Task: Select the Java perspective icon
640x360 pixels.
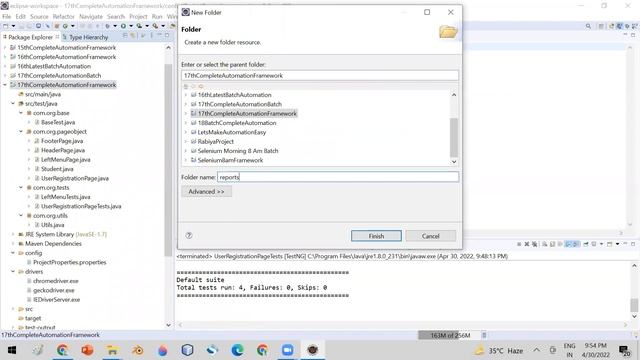Action: pyautogui.click(x=620, y=26)
